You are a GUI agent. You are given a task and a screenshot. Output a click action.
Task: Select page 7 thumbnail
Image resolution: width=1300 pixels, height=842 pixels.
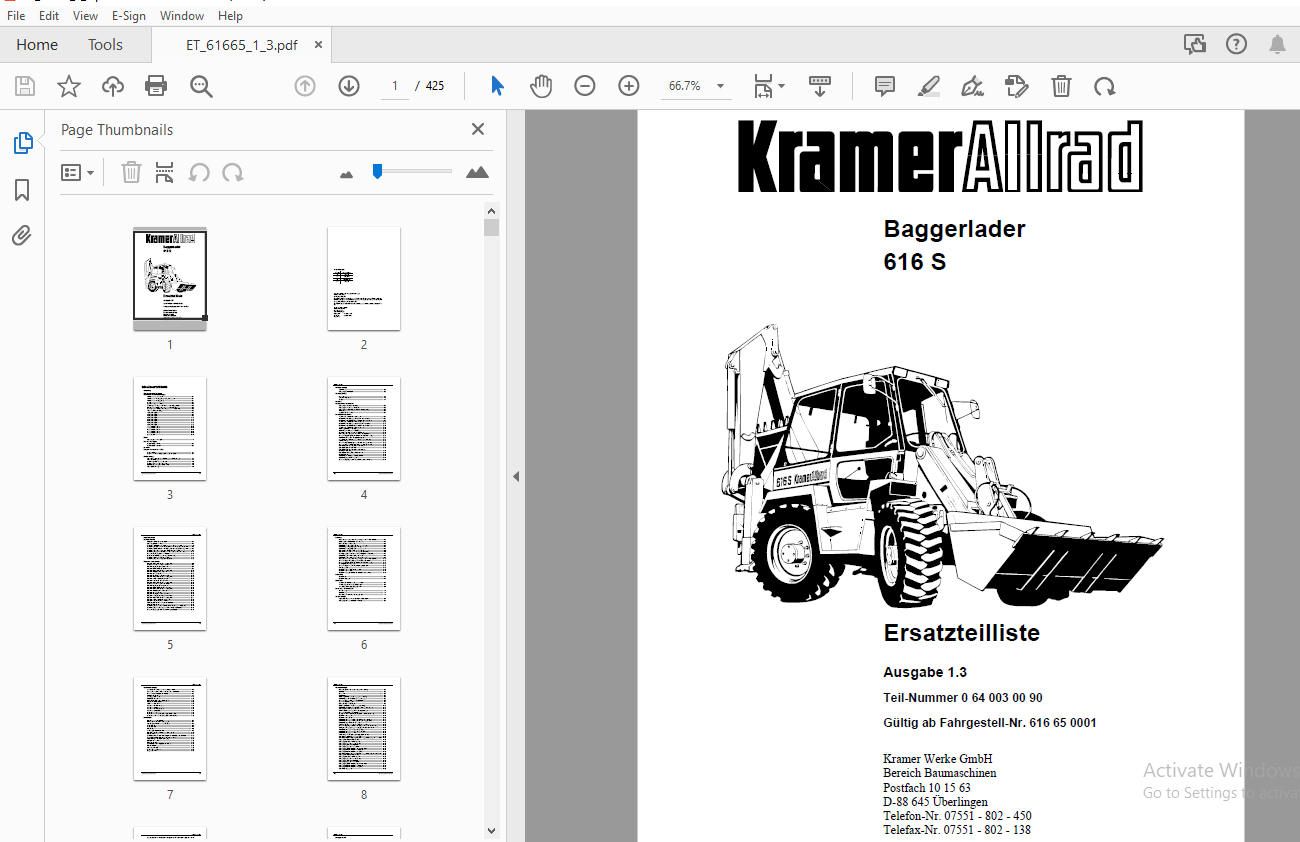pos(170,728)
